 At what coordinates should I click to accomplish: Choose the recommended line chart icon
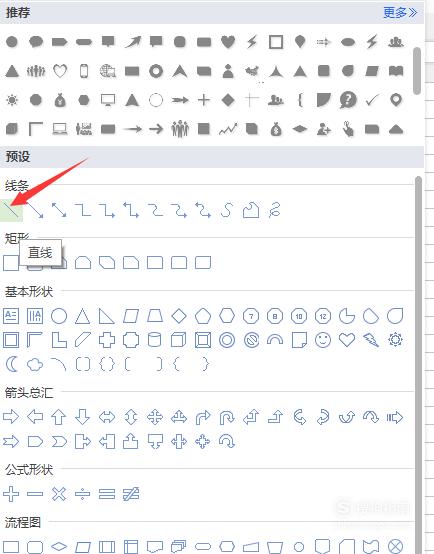pyautogui.click(x=228, y=129)
